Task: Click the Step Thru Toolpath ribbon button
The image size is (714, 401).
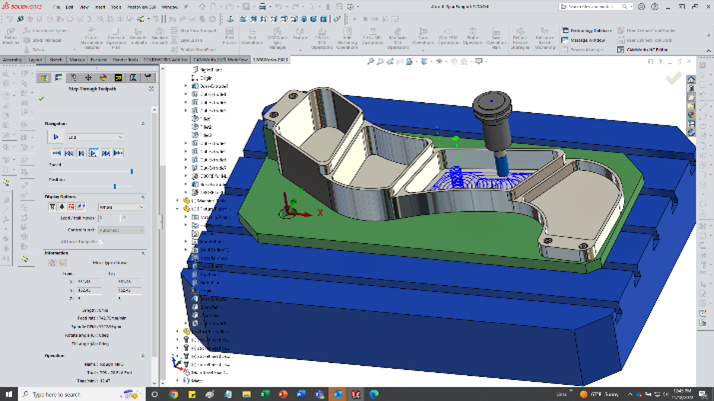Action: coord(198,31)
